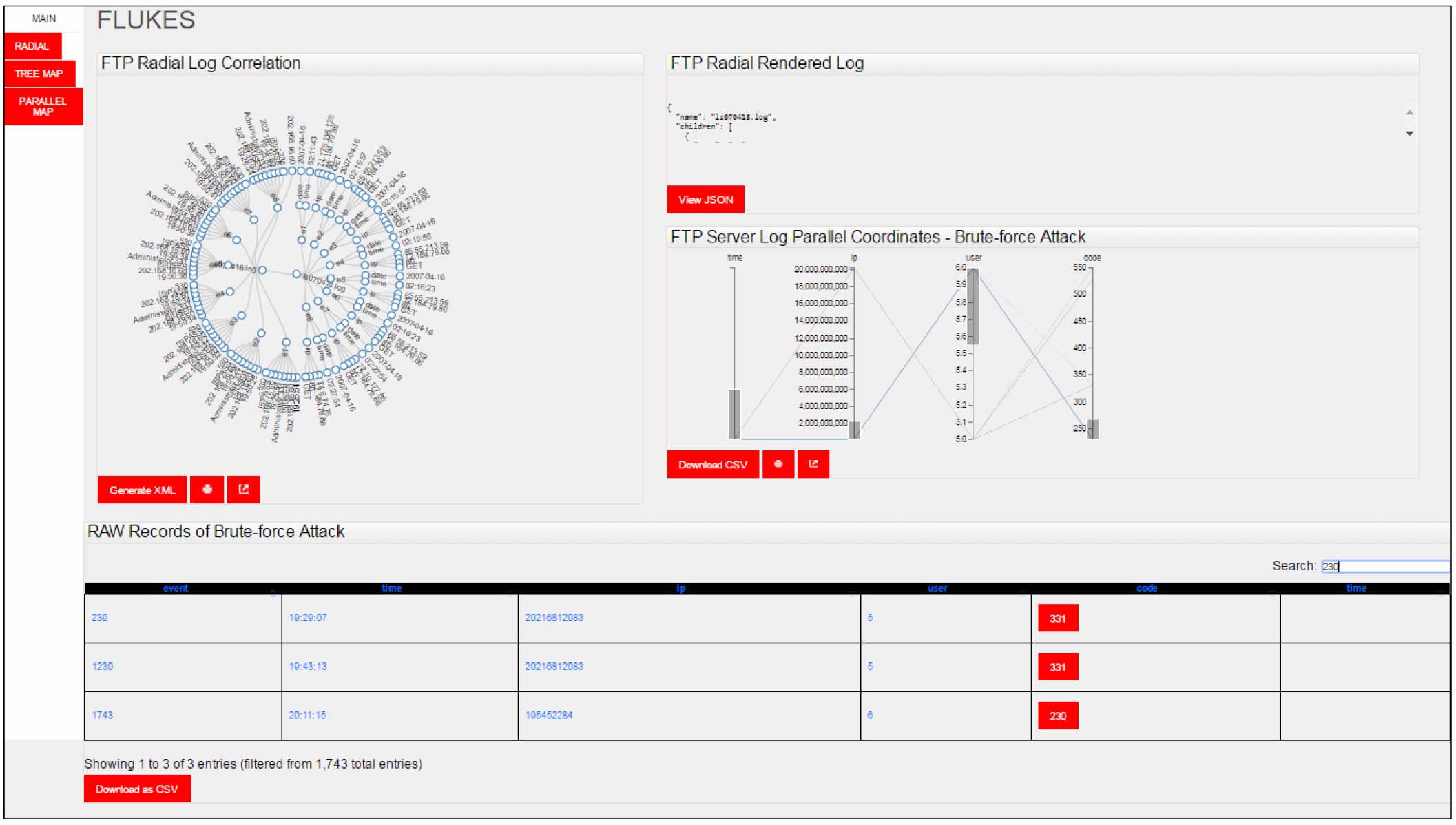Viewport: 1456px width, 825px height.
Task: Sort table by ip column
Action: (x=680, y=588)
